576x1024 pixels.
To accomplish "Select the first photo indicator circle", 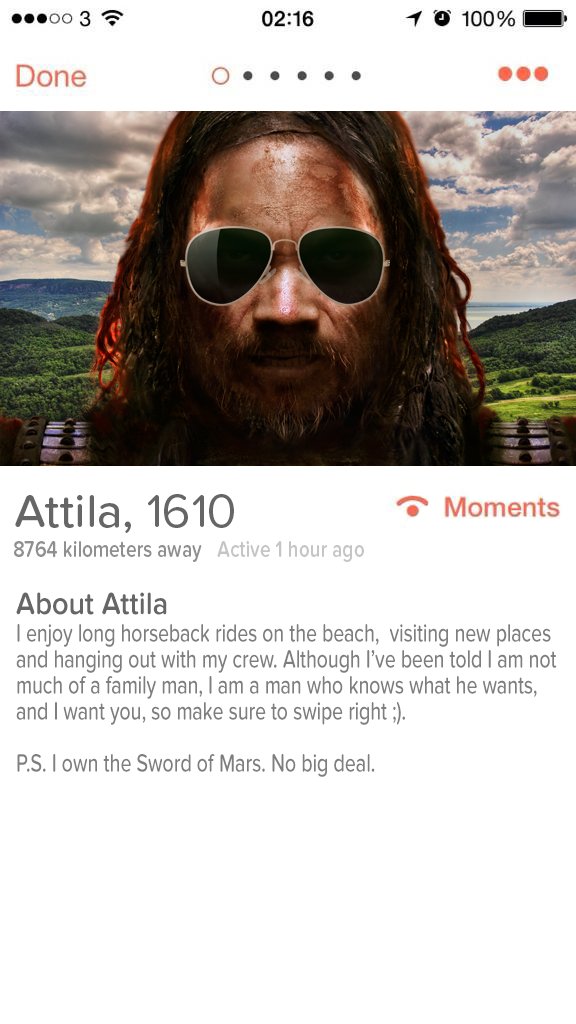I will click(221, 76).
